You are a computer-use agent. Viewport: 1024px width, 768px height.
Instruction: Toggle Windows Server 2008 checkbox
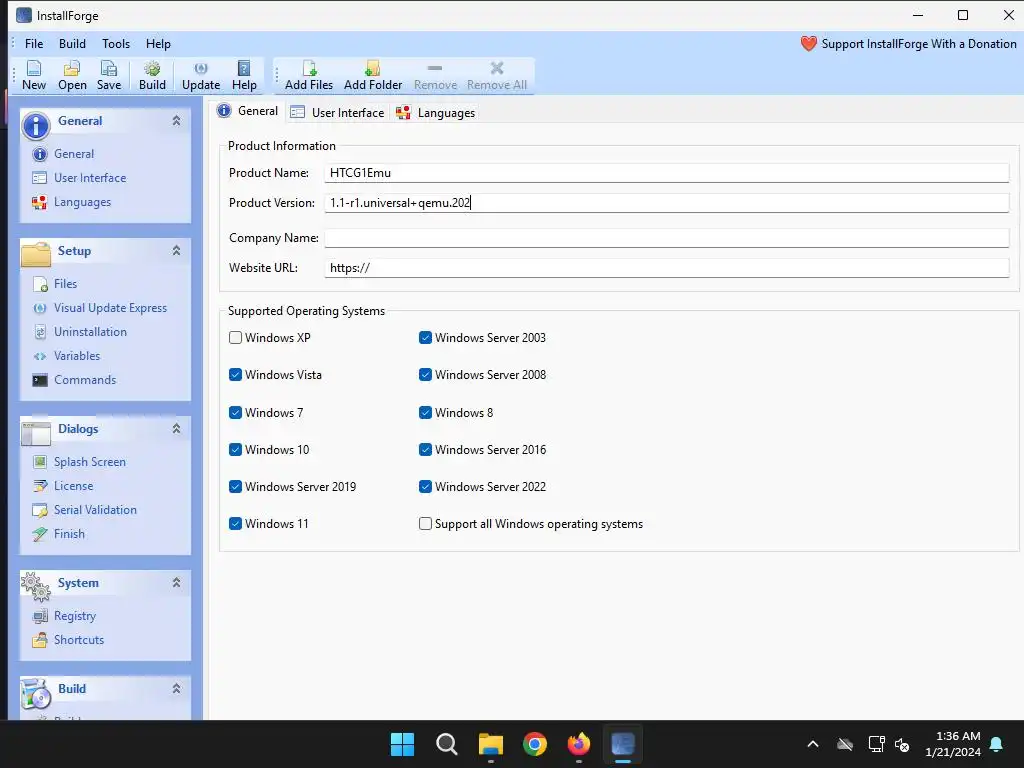coord(425,375)
